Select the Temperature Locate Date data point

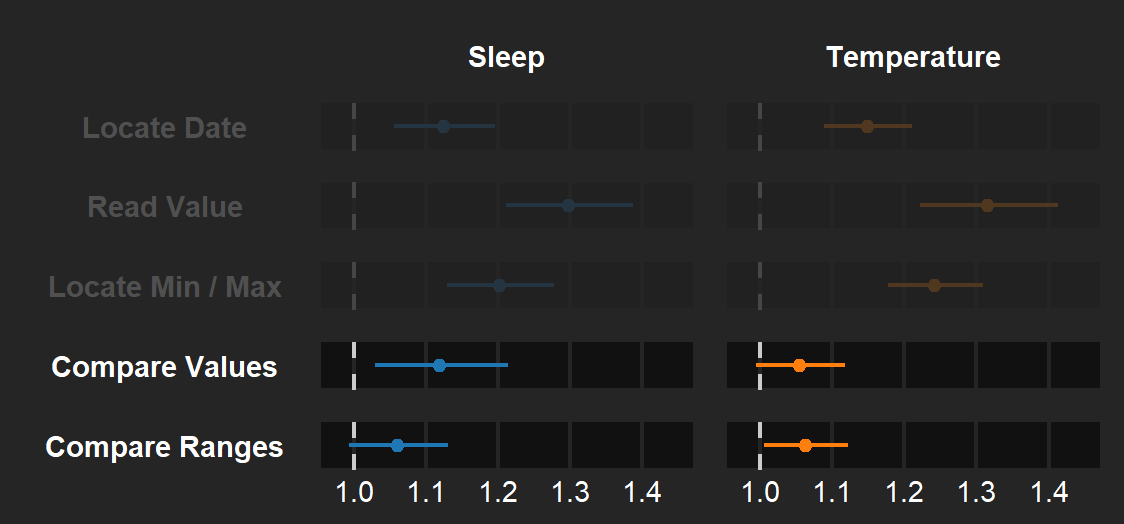point(867,126)
